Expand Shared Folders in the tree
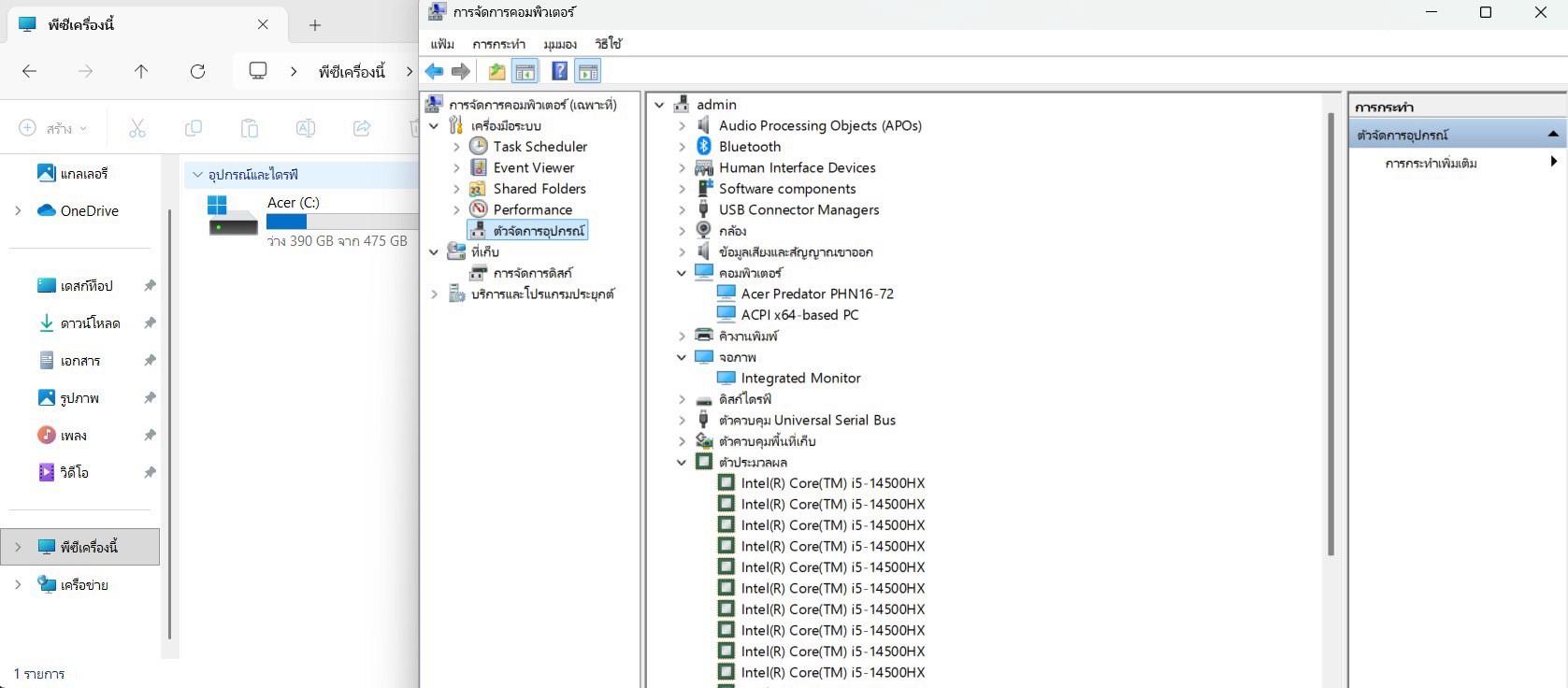This screenshot has width=1568, height=688. click(456, 189)
